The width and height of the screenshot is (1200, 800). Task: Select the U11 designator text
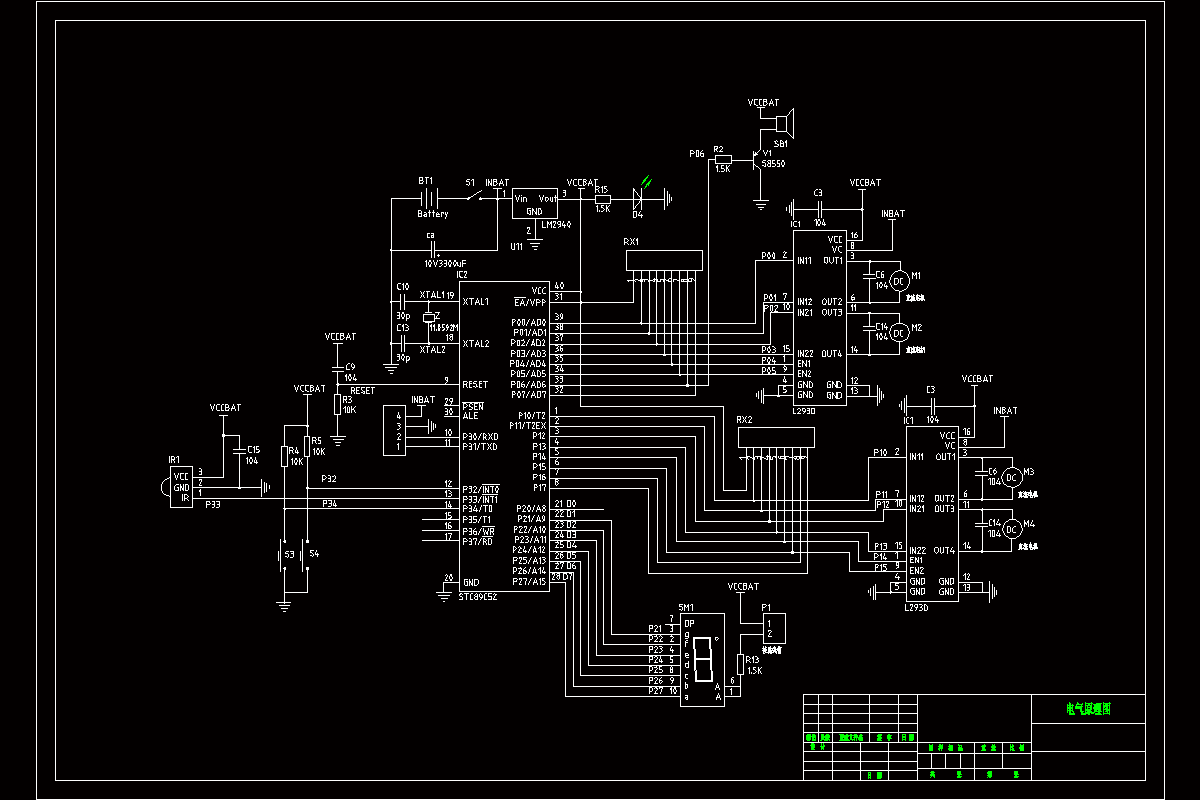[516, 245]
